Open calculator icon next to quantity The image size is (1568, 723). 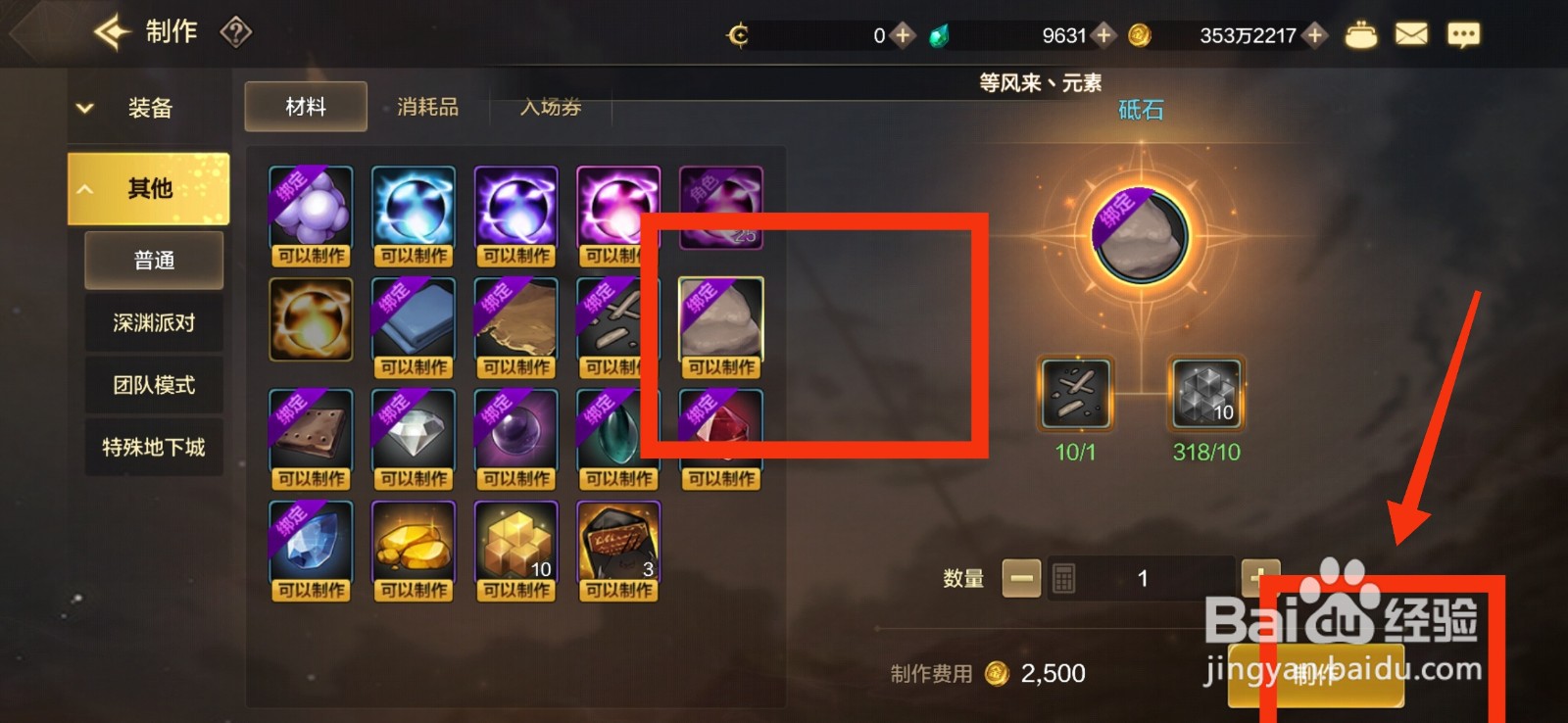1064,578
